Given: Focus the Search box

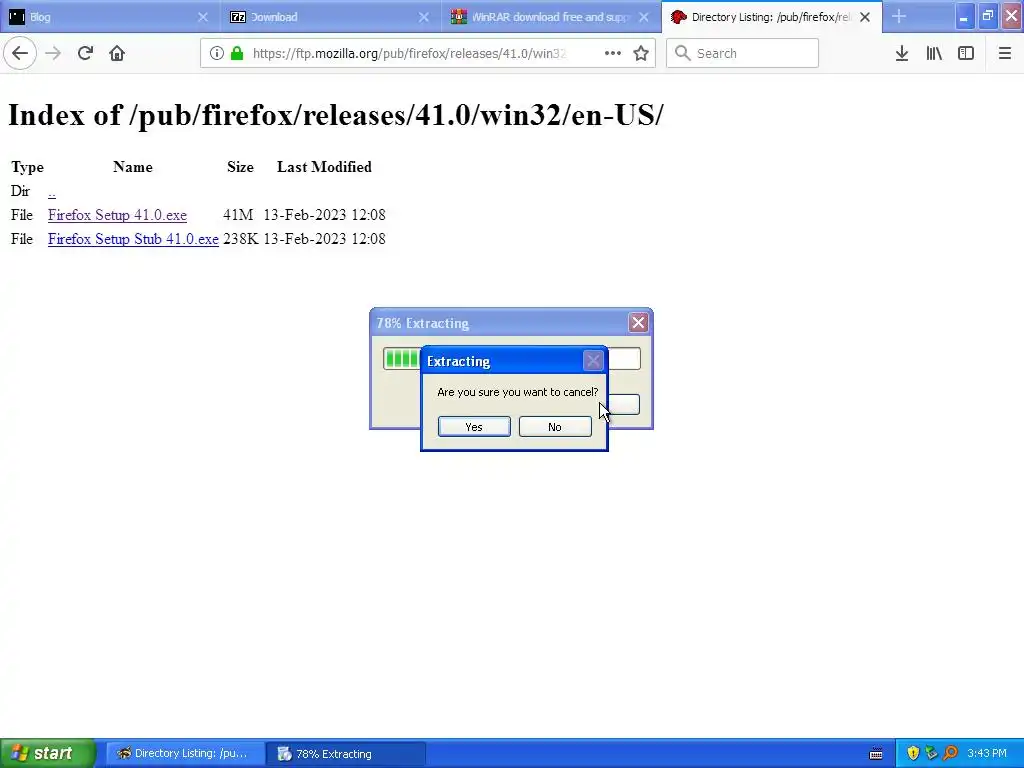Looking at the screenshot, I should click(743, 53).
